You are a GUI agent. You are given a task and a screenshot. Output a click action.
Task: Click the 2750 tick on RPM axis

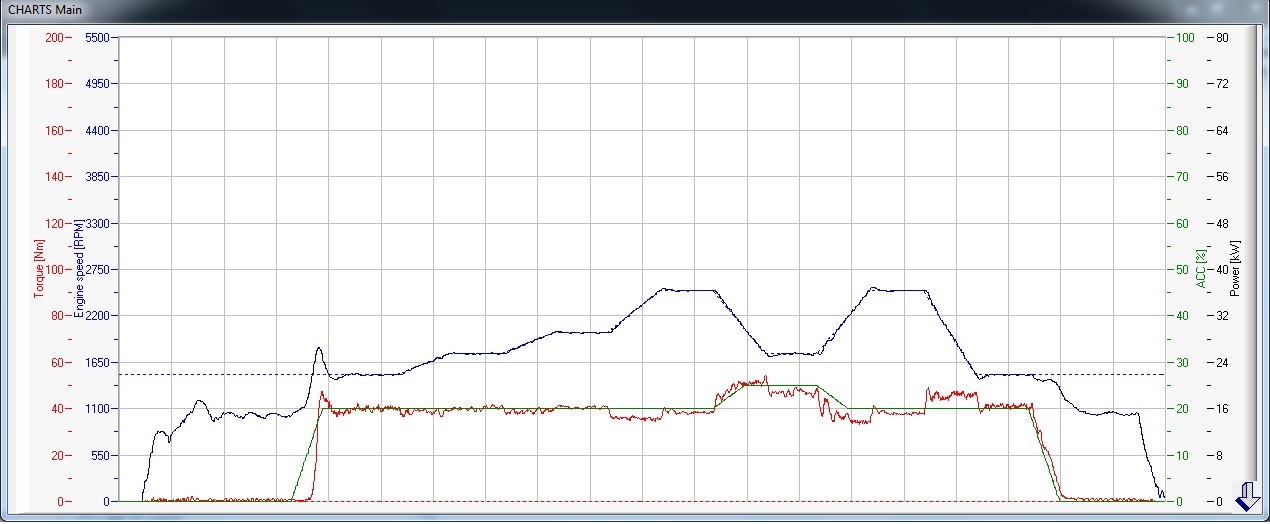click(97, 270)
